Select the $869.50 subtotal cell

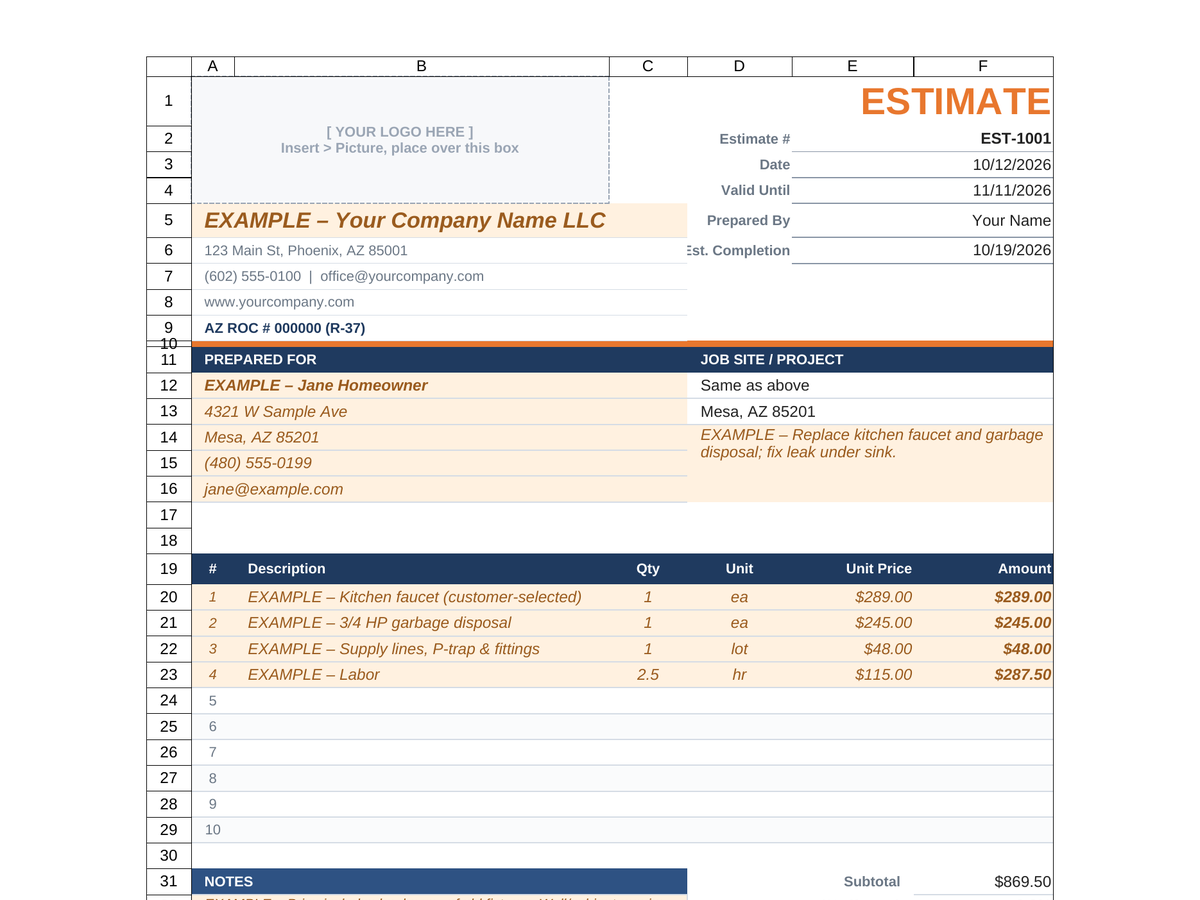983,882
